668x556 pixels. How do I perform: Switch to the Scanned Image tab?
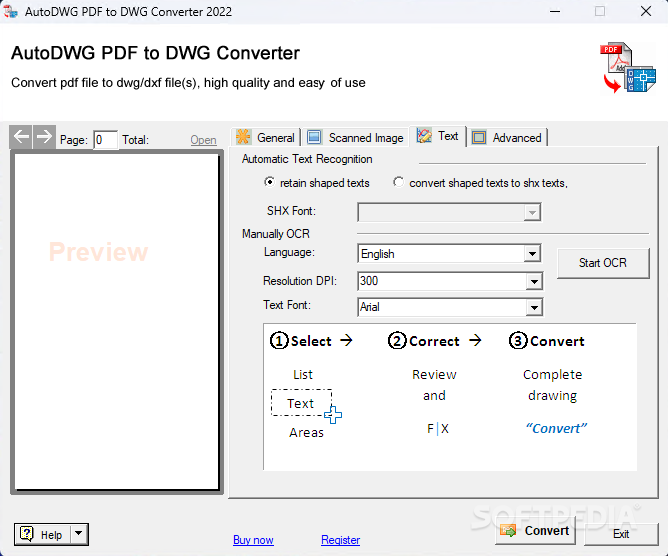(x=355, y=138)
